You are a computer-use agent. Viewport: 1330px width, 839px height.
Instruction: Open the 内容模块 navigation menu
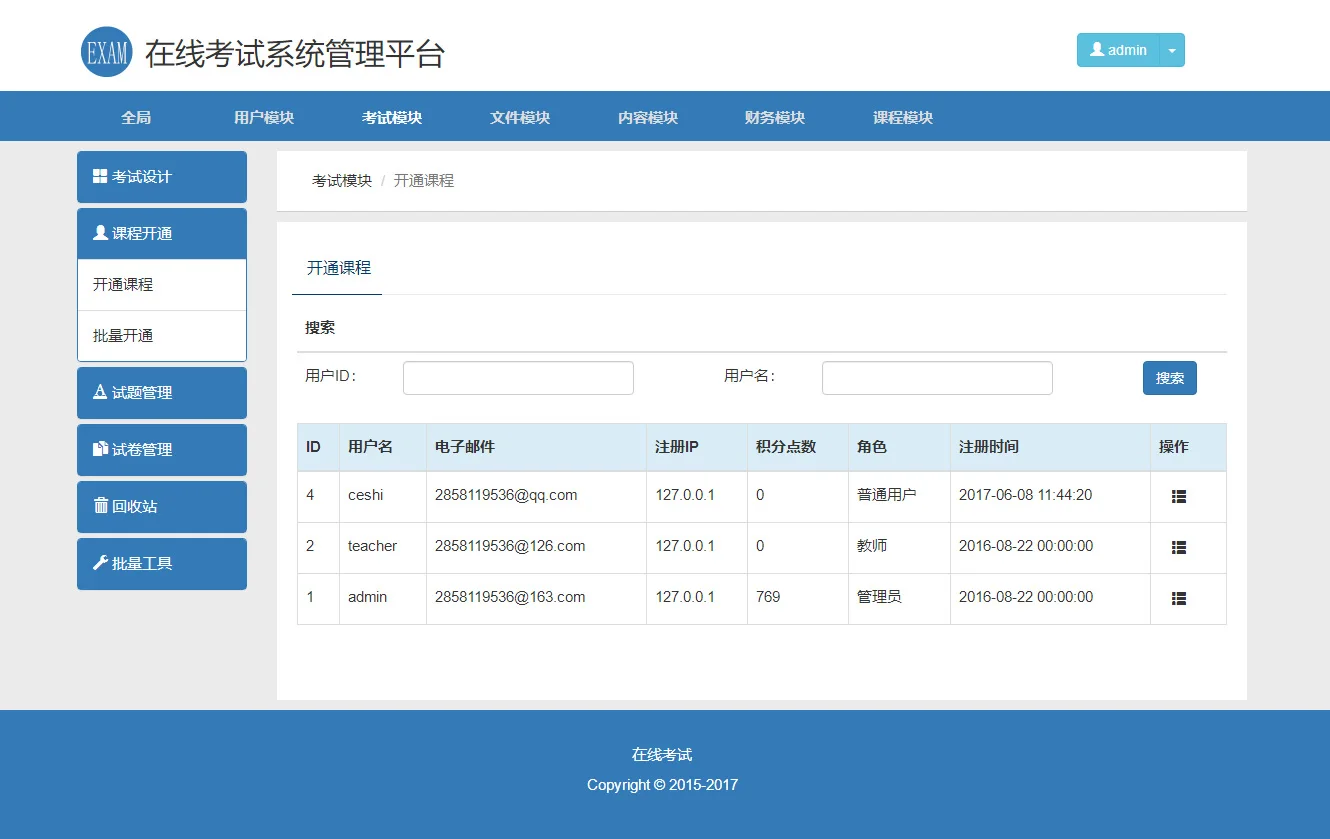648,116
